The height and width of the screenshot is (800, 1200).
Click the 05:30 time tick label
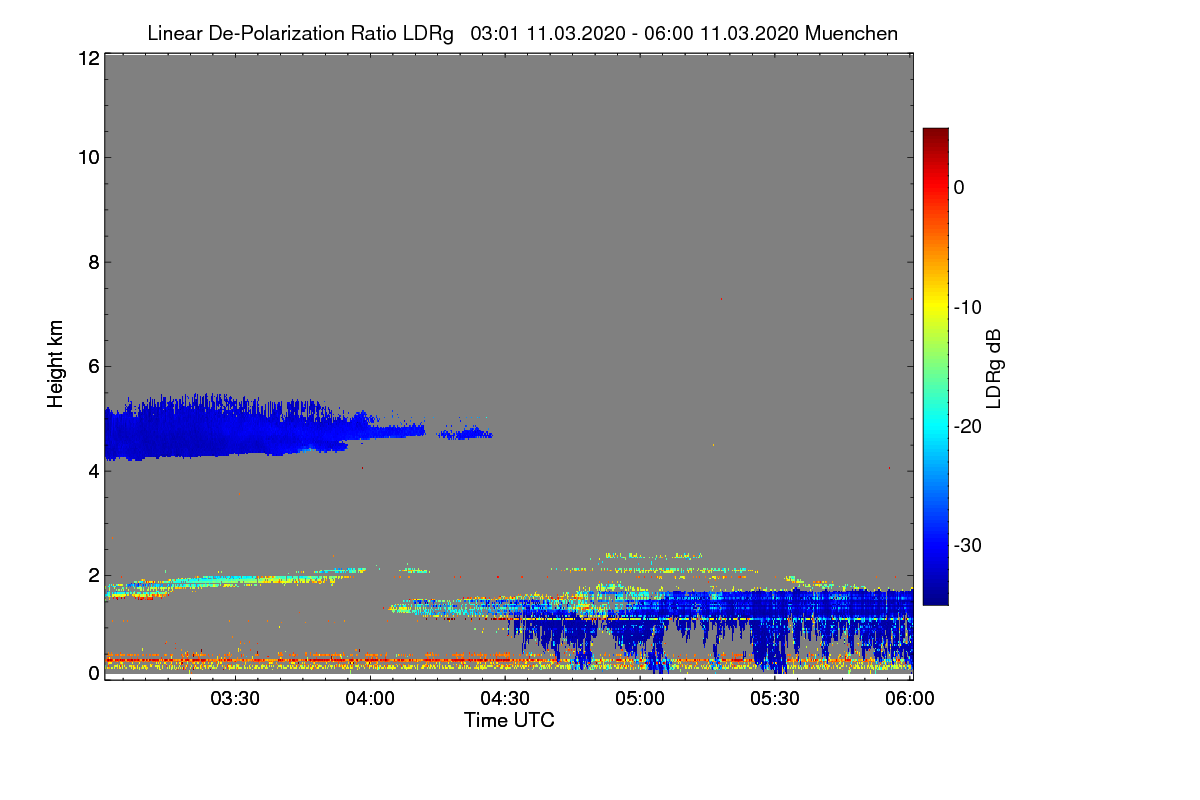775,698
